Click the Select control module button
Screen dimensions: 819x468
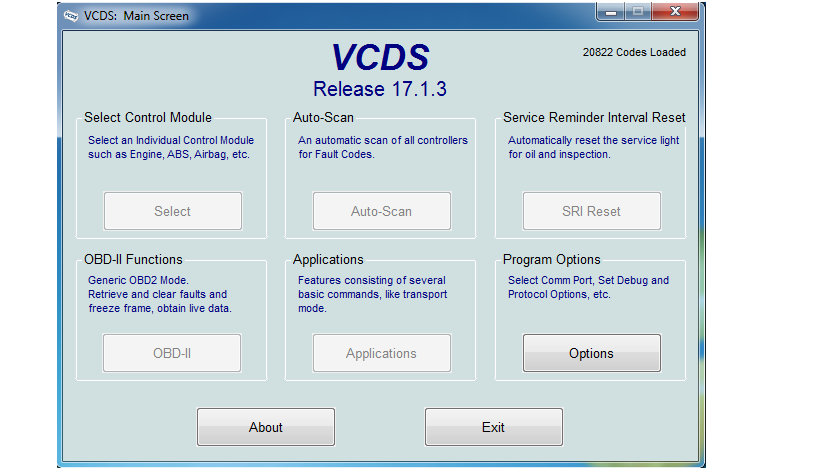[173, 211]
